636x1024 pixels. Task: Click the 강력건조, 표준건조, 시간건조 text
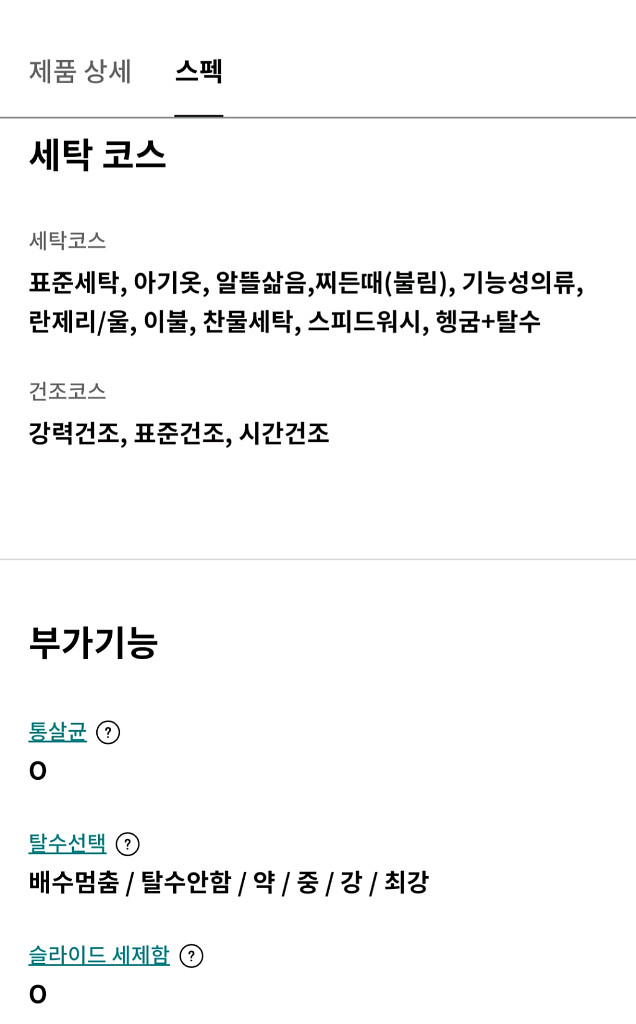[179, 434]
